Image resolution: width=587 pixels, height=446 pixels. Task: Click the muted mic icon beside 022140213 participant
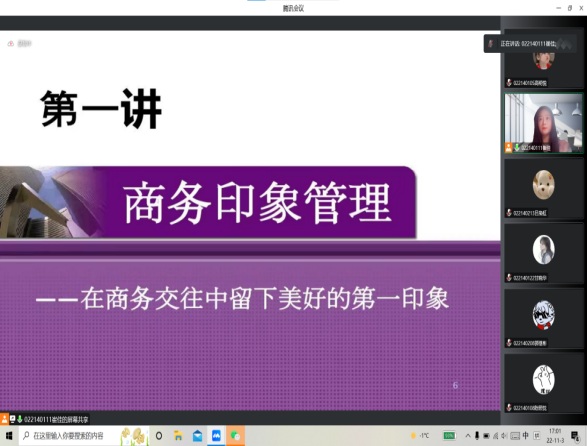509,213
